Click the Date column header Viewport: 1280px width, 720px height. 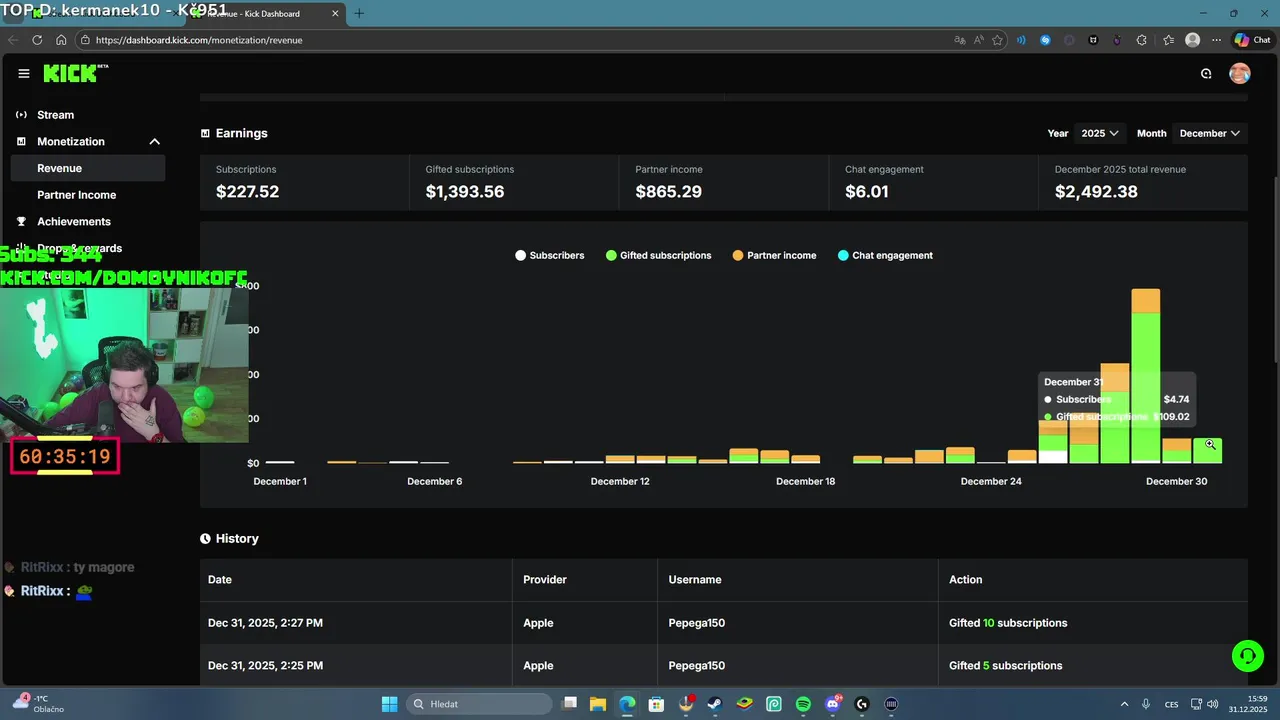pyautogui.click(x=220, y=580)
